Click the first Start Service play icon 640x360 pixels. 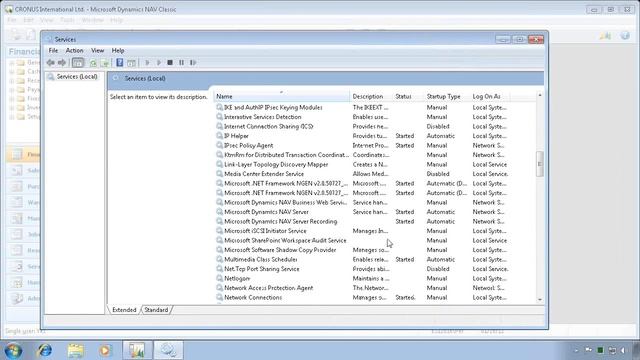point(147,62)
